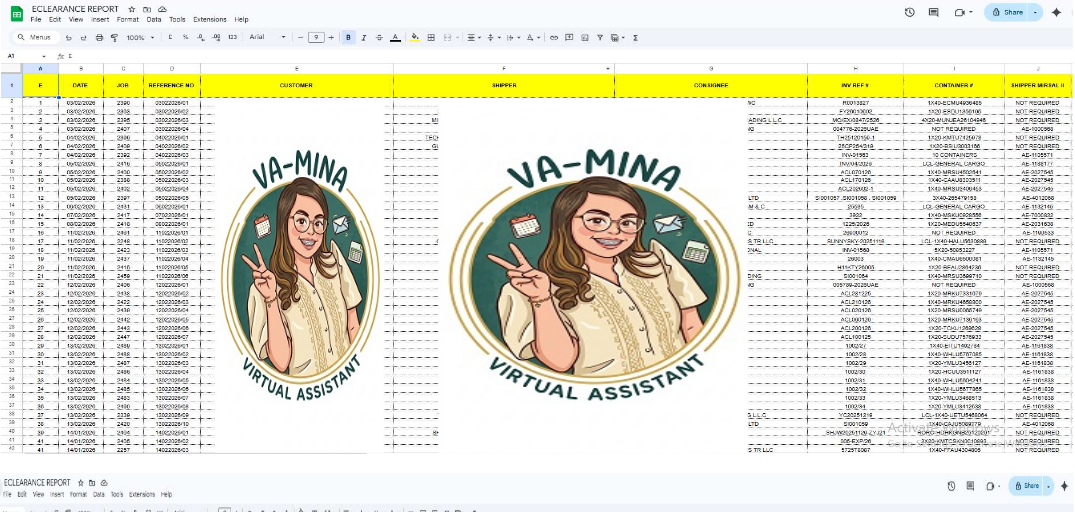This screenshot has width=1075, height=512.
Task: Open the File menu in the upper window
Action: (36, 20)
